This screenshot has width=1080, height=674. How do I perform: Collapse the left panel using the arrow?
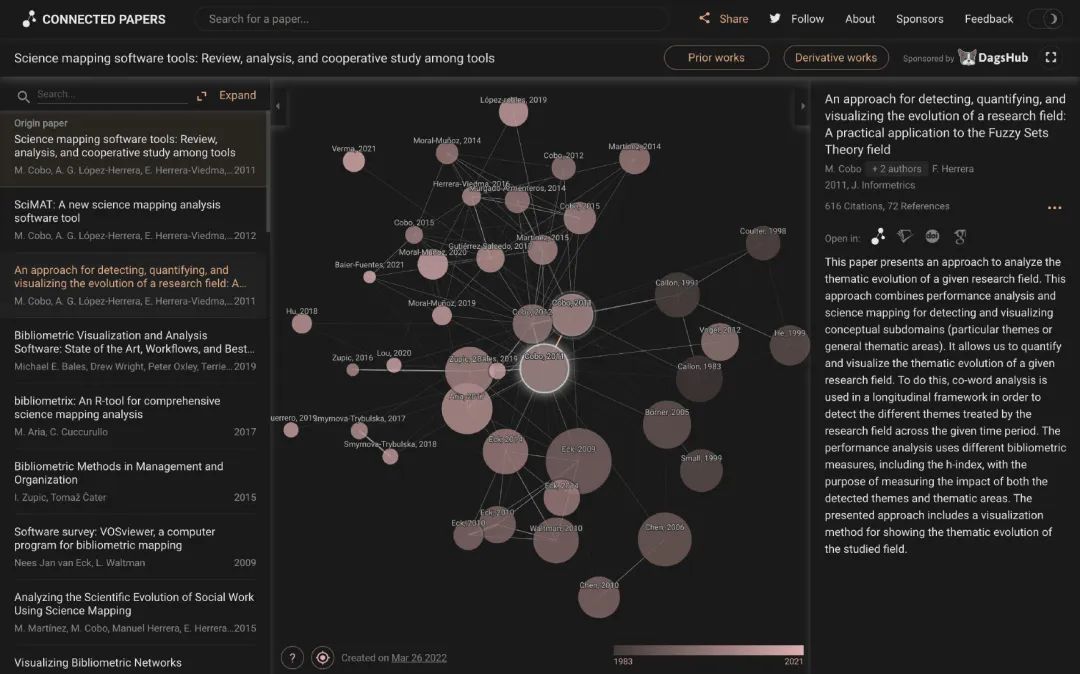[x=278, y=106]
